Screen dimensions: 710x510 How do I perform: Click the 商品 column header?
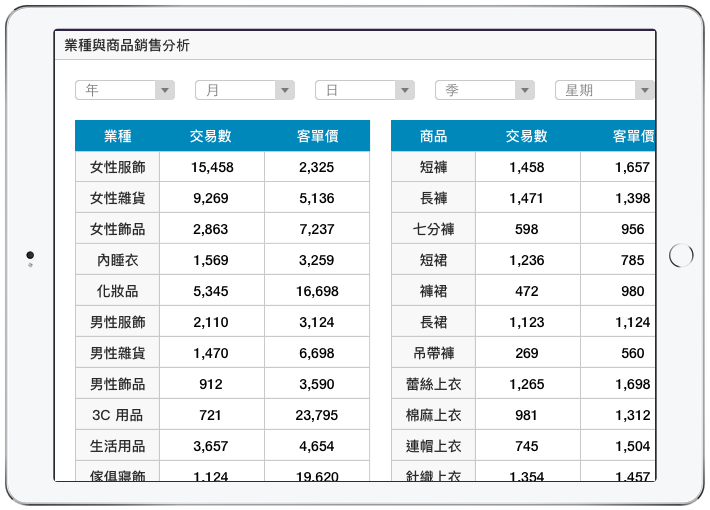point(433,136)
